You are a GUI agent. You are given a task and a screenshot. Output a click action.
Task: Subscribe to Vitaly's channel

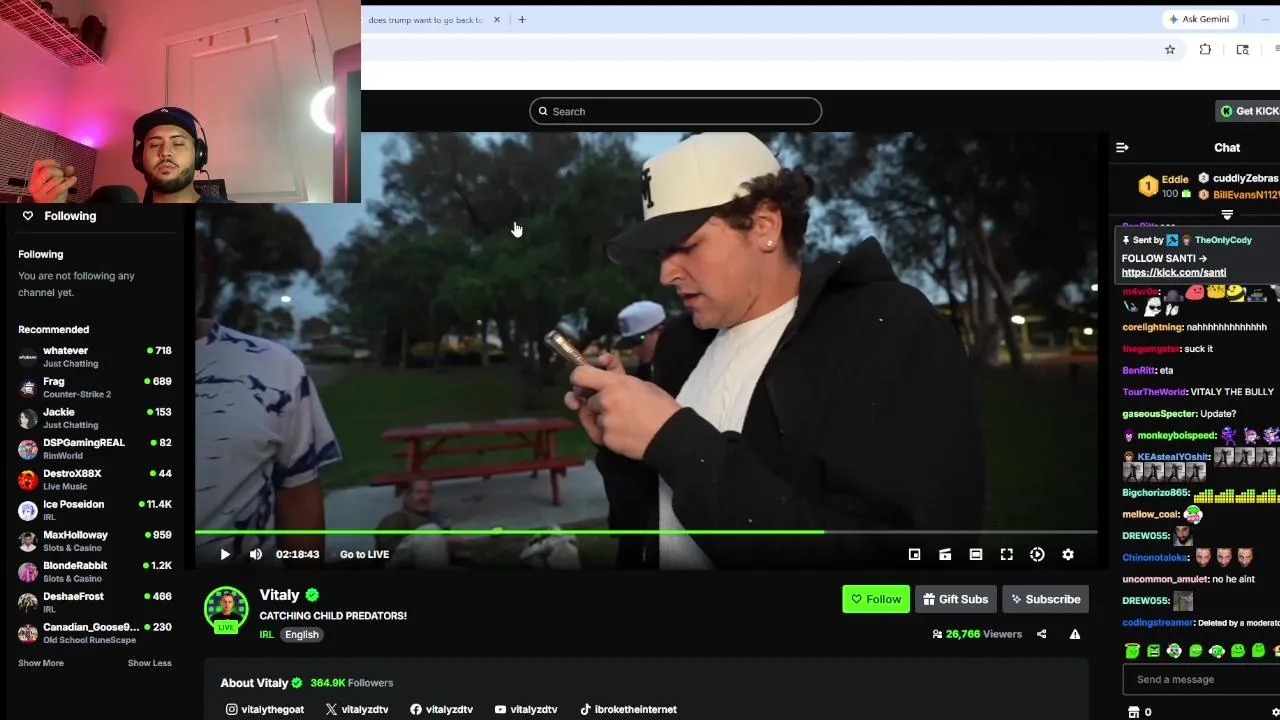coord(1045,599)
